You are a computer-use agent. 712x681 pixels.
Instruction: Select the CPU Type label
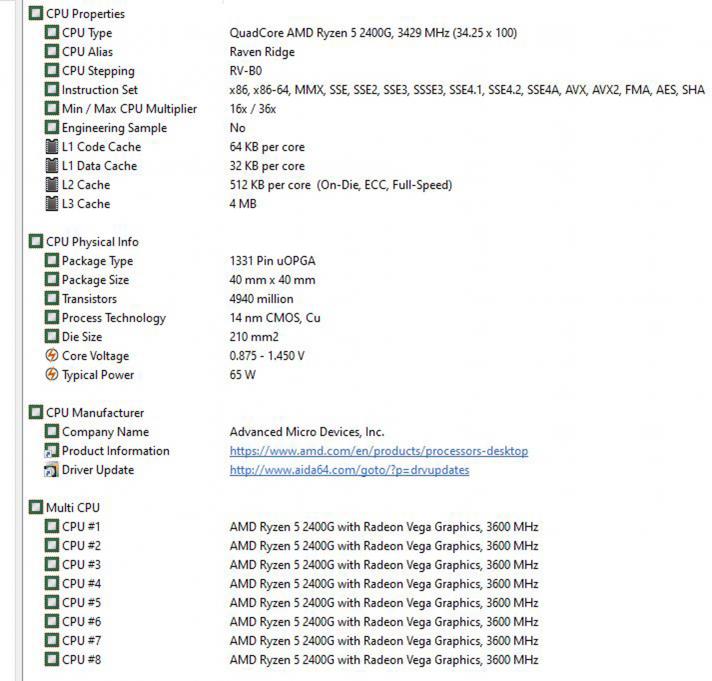coord(87,33)
